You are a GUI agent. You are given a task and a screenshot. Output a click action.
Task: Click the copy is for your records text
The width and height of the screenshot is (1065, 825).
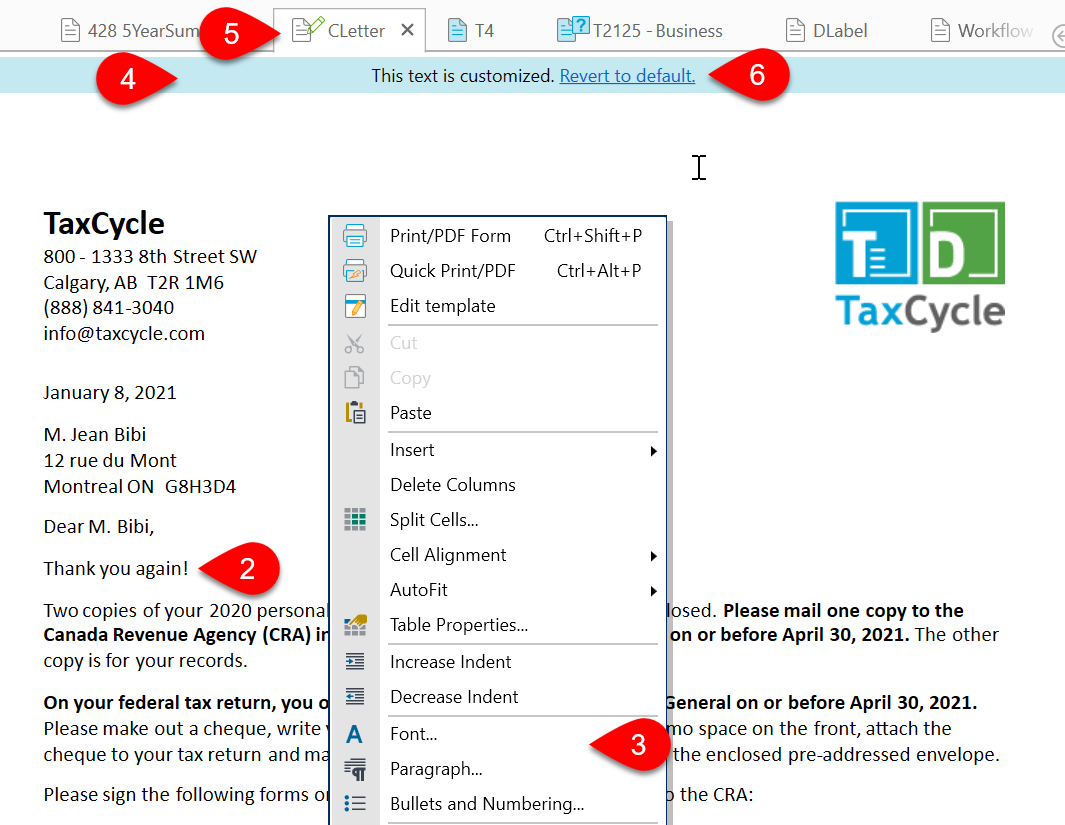145,661
